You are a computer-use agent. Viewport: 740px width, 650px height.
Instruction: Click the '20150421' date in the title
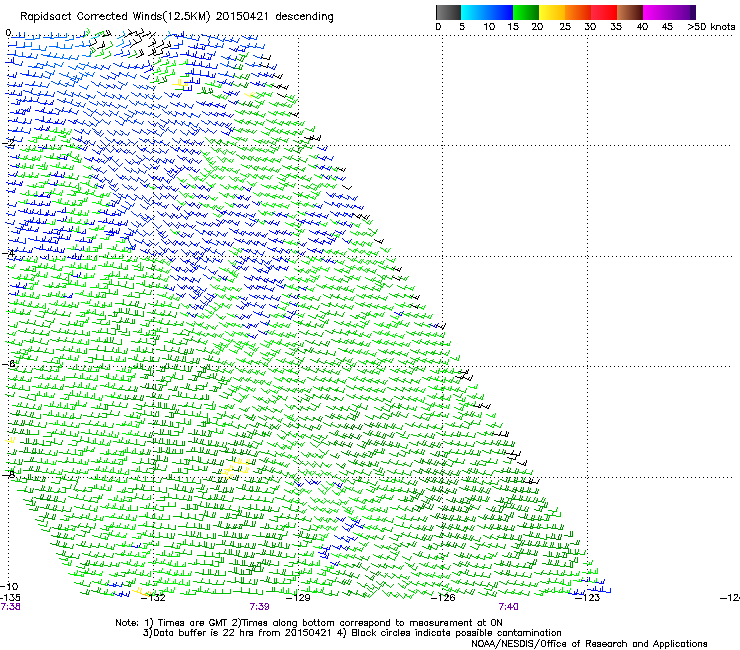click(242, 17)
